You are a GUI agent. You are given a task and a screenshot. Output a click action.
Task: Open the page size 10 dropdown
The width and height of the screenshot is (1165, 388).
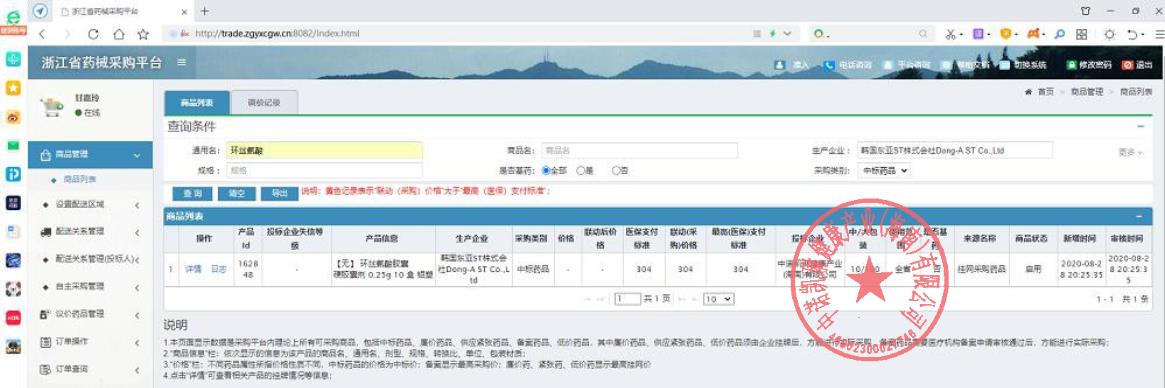718,299
